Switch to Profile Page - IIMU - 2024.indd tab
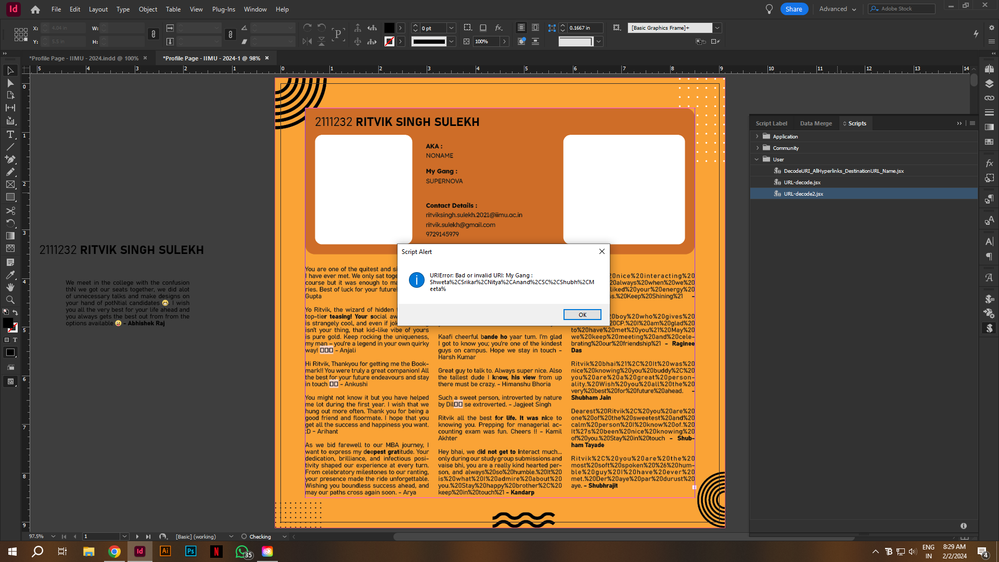This screenshot has height=562, width=999. tap(83, 58)
